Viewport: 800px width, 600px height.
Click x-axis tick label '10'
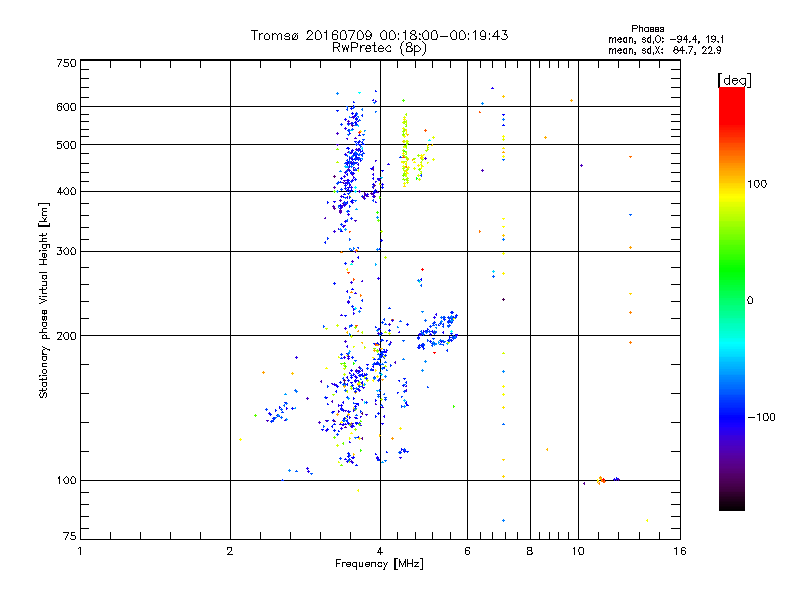[x=578, y=551]
